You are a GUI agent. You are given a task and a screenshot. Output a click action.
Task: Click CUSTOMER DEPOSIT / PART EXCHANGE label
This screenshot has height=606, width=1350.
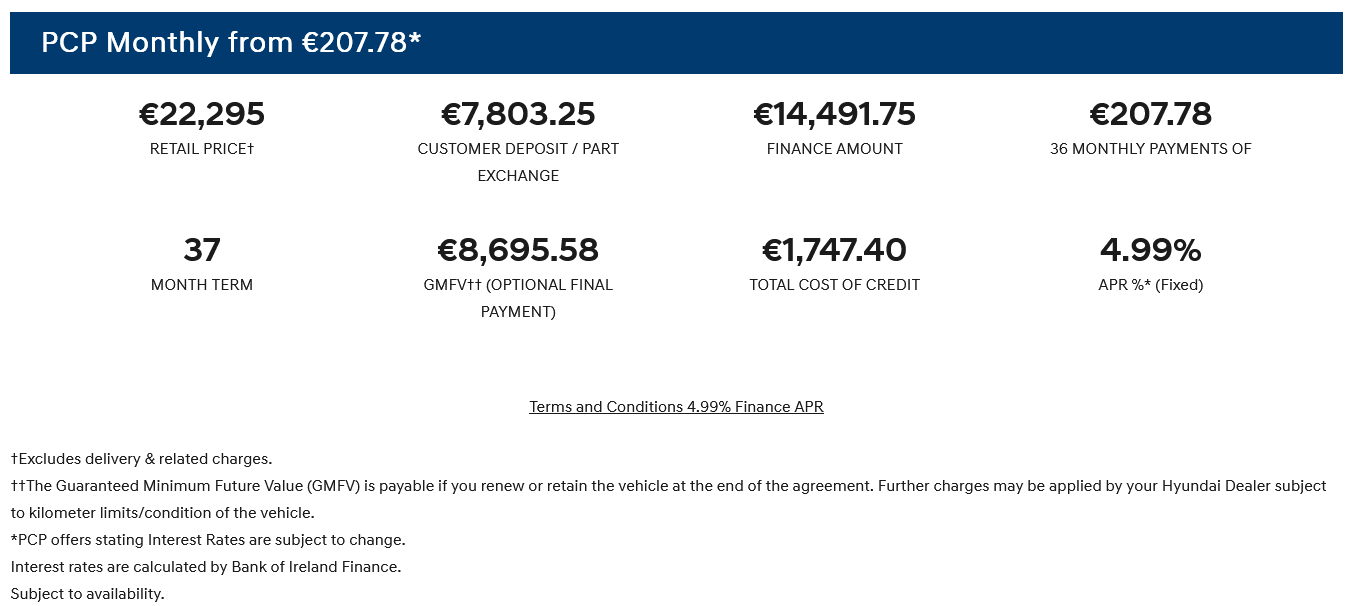(x=518, y=162)
